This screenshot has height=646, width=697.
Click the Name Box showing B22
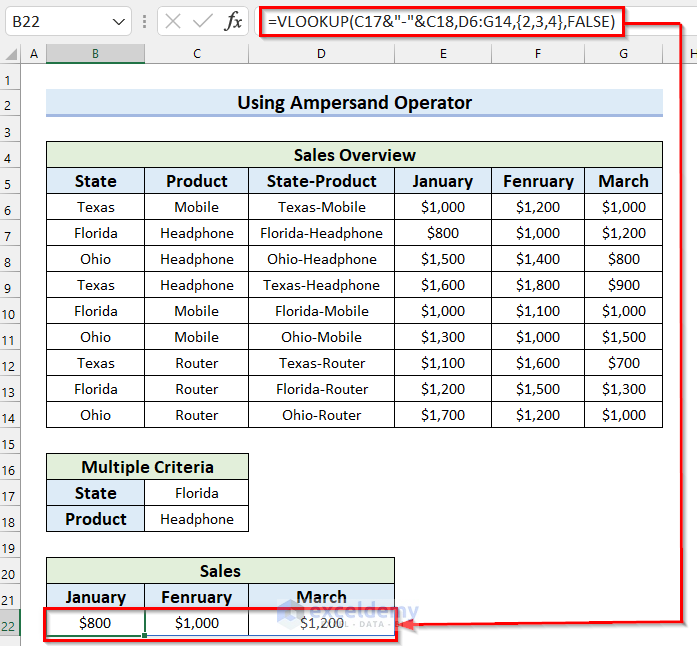tap(68, 21)
